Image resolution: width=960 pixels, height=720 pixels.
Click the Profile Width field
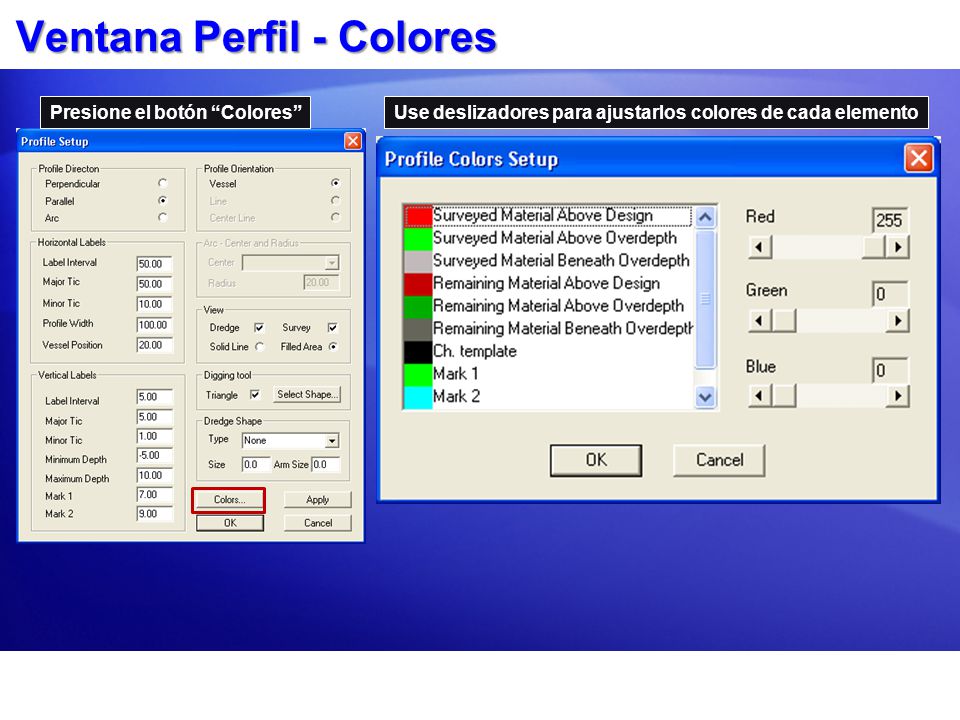(154, 325)
